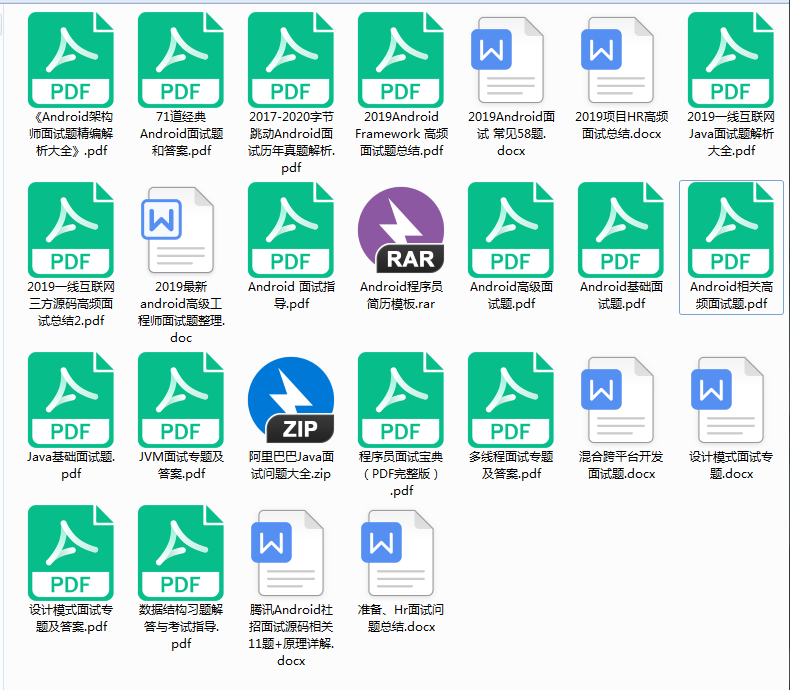Click the 设计模式面试专题.docx Word icon
This screenshot has width=790, height=690.
coord(728,400)
